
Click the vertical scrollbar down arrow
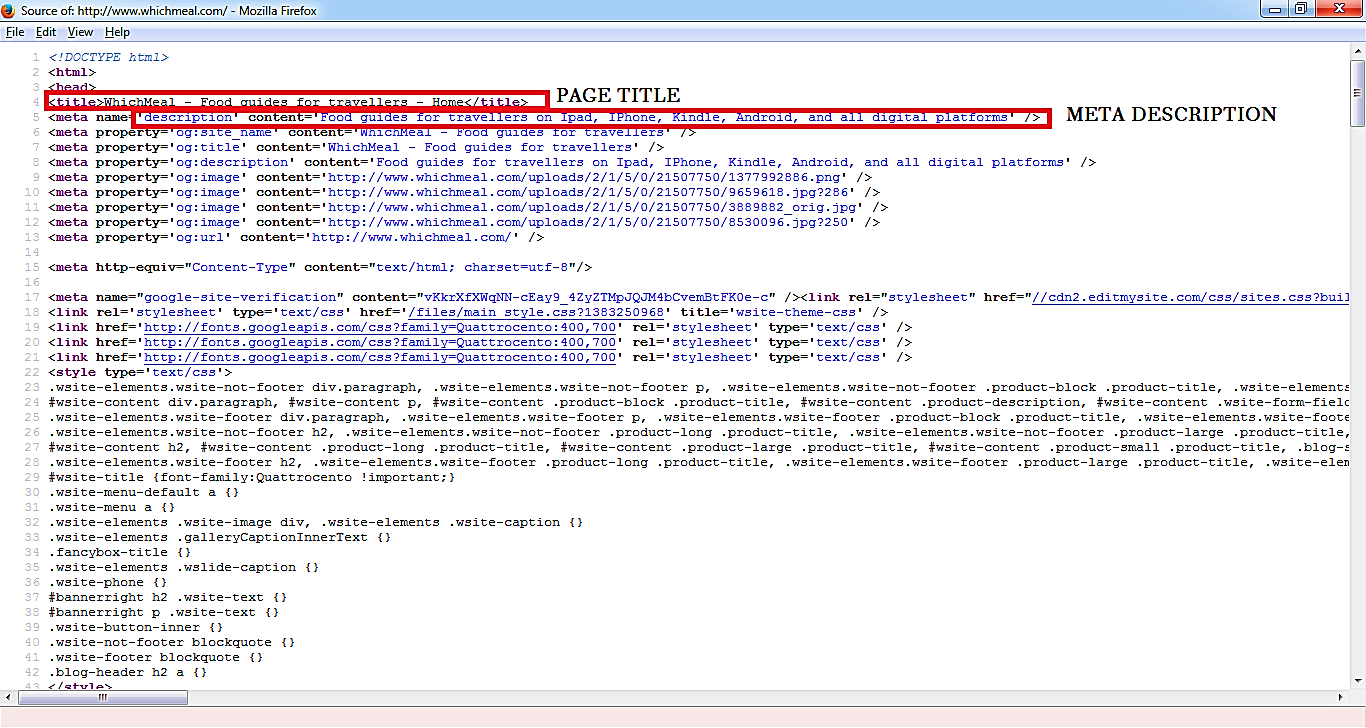click(x=1357, y=682)
